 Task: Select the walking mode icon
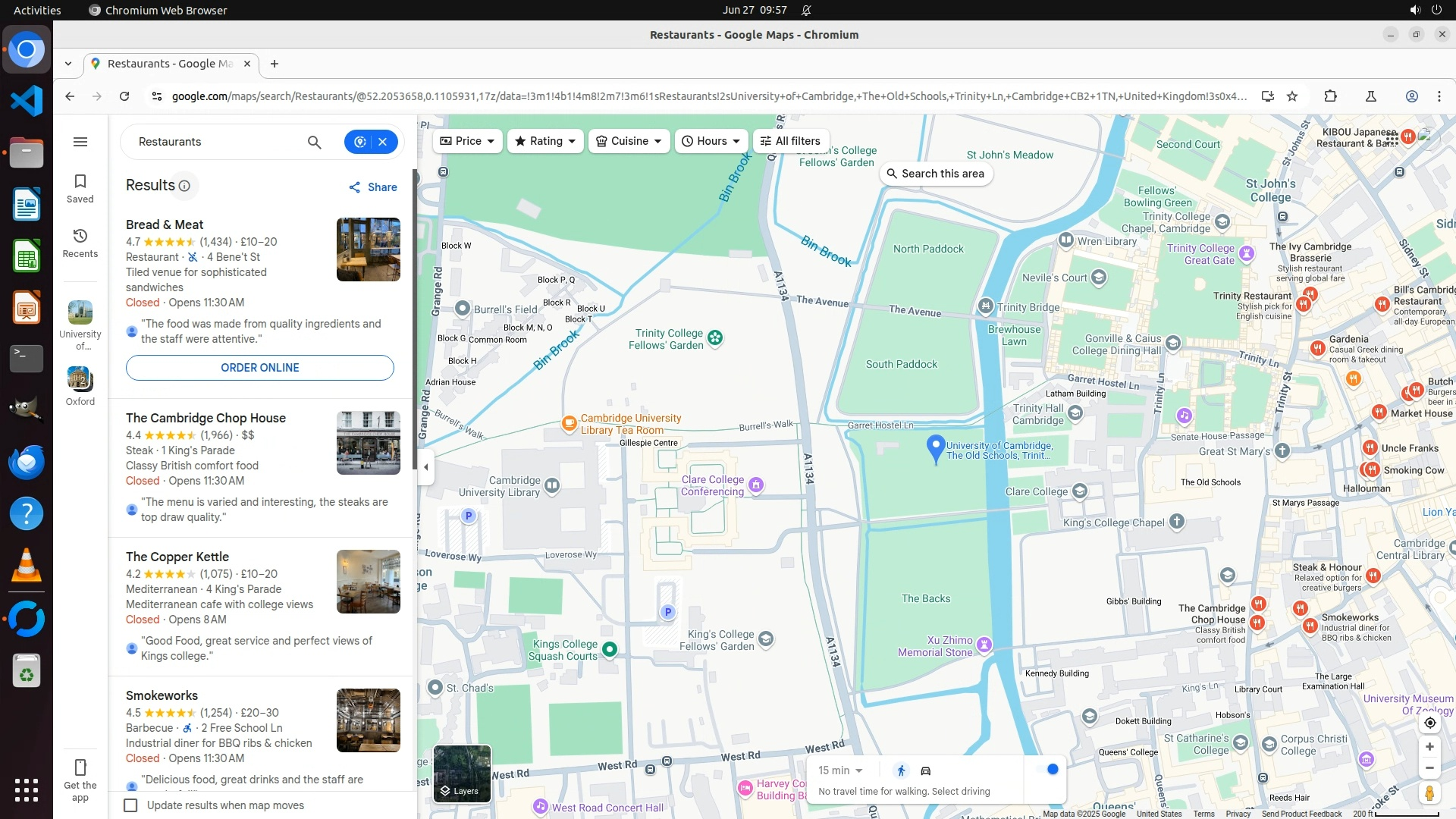point(901,770)
